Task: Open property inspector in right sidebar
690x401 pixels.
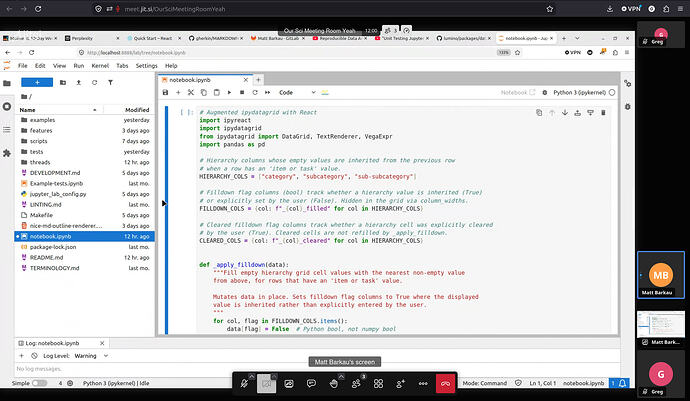Action: [x=628, y=83]
